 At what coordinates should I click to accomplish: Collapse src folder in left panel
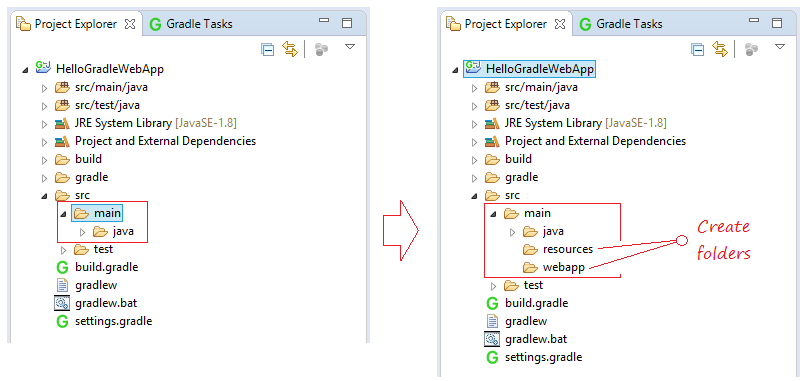click(x=45, y=196)
